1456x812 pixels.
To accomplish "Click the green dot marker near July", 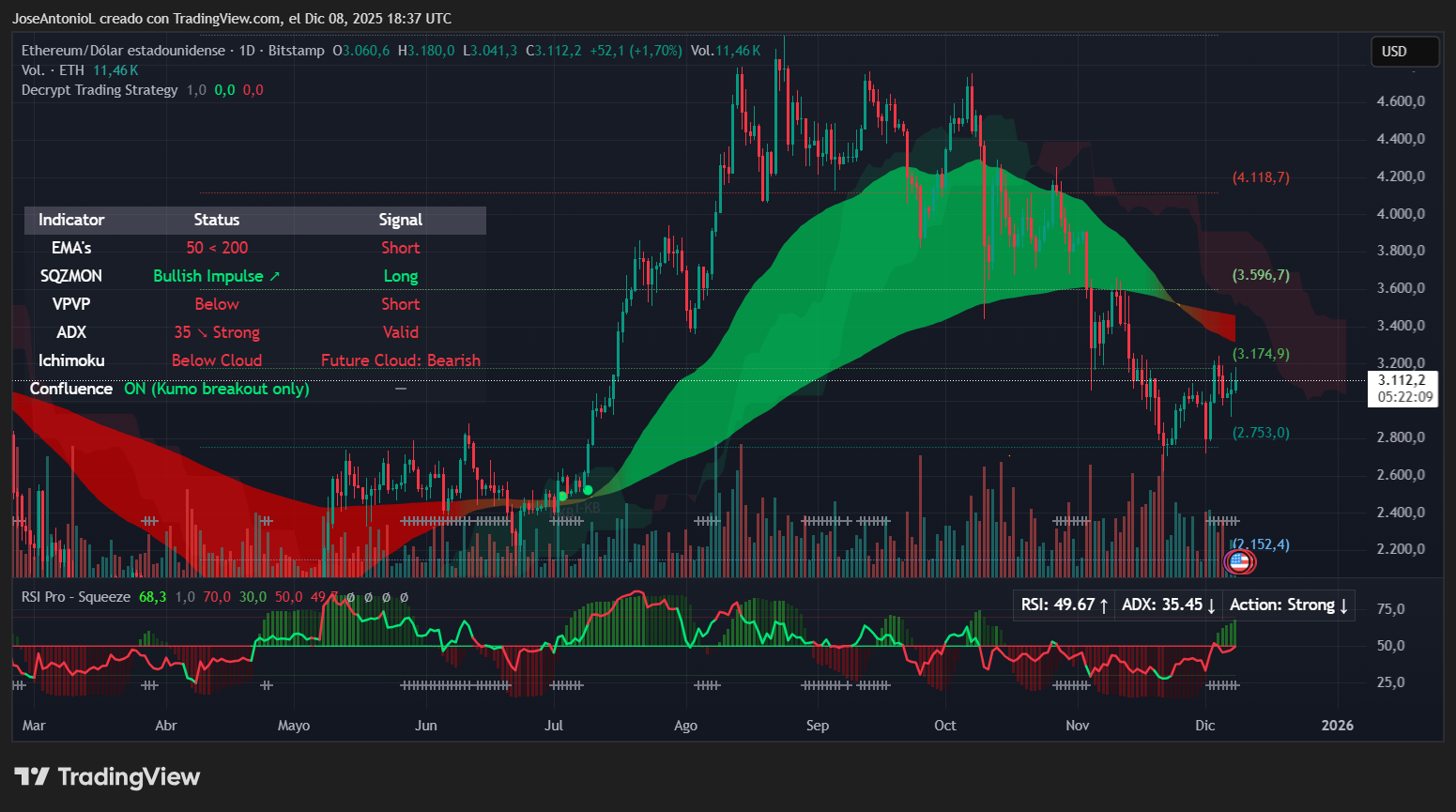I will click(x=588, y=490).
